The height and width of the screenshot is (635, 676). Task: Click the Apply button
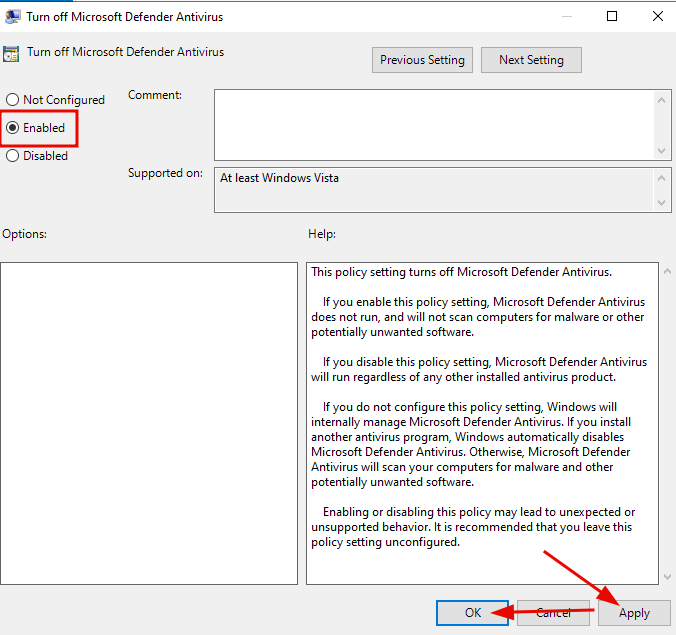pyautogui.click(x=634, y=613)
